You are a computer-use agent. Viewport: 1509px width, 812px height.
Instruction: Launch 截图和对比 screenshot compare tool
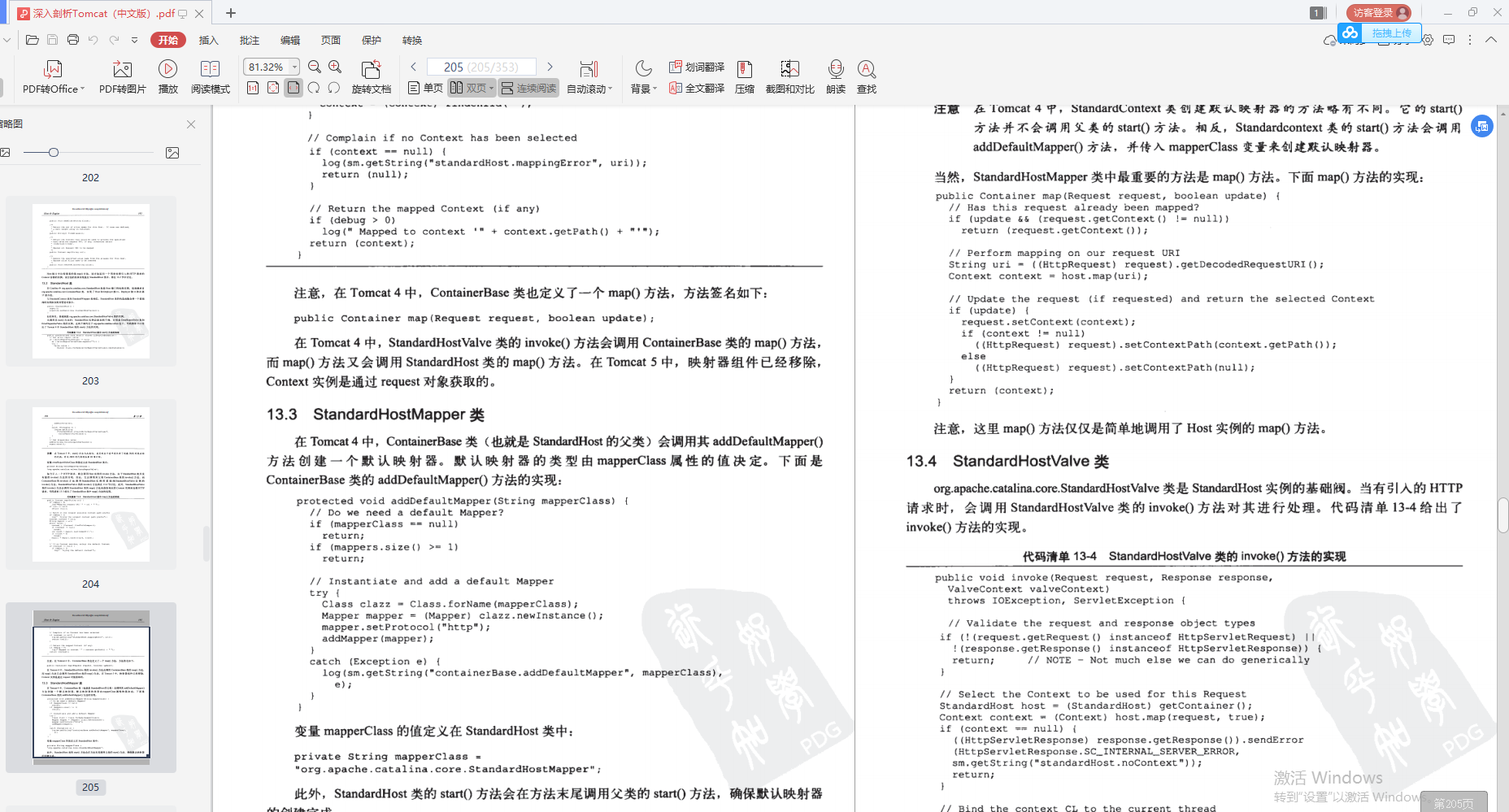coord(789,76)
